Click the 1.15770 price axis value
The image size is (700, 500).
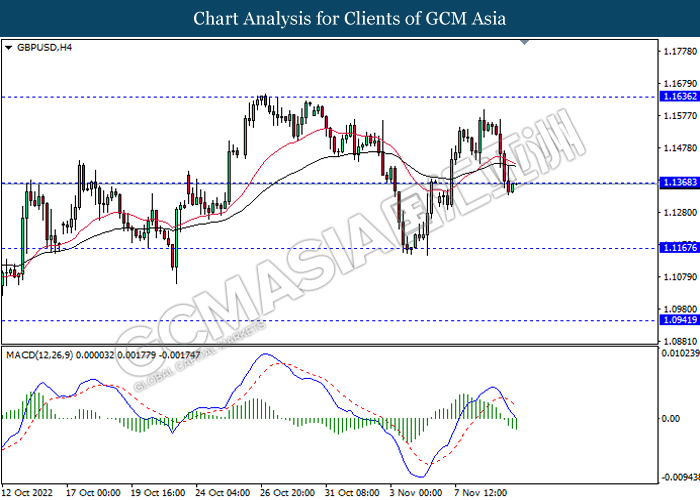pos(680,116)
